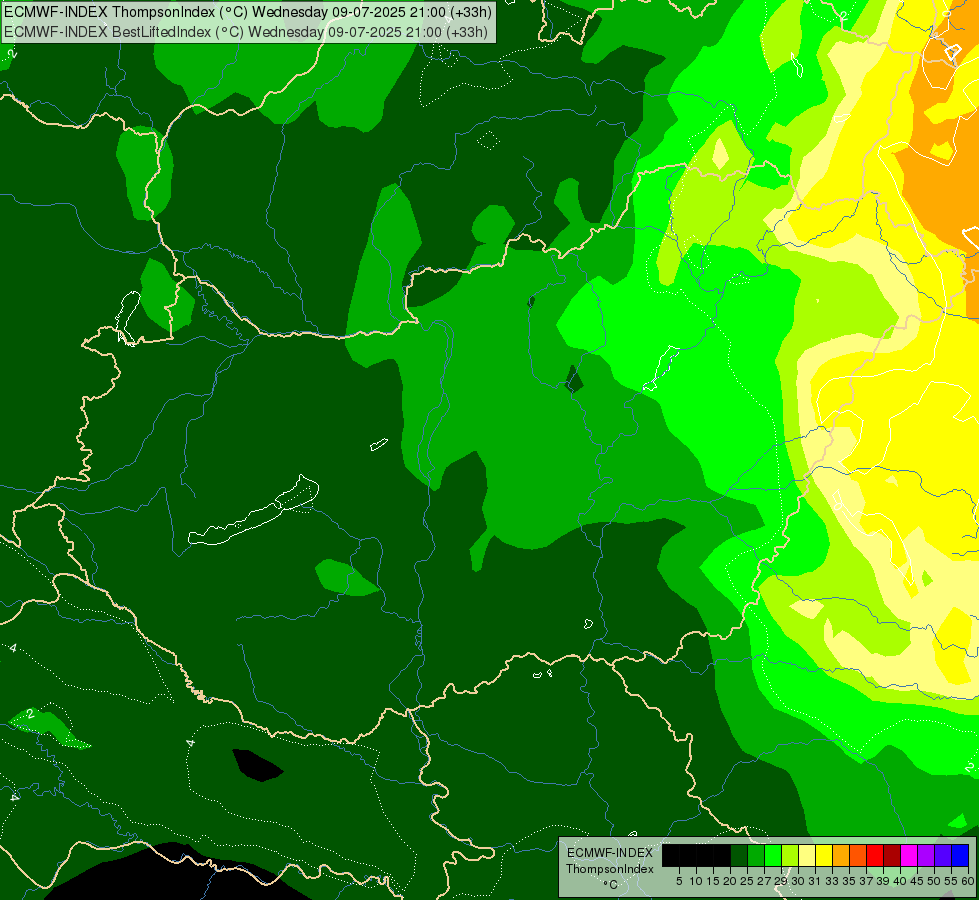
Task: Click the long Lake Balaton outline on map
Action: (x=254, y=511)
